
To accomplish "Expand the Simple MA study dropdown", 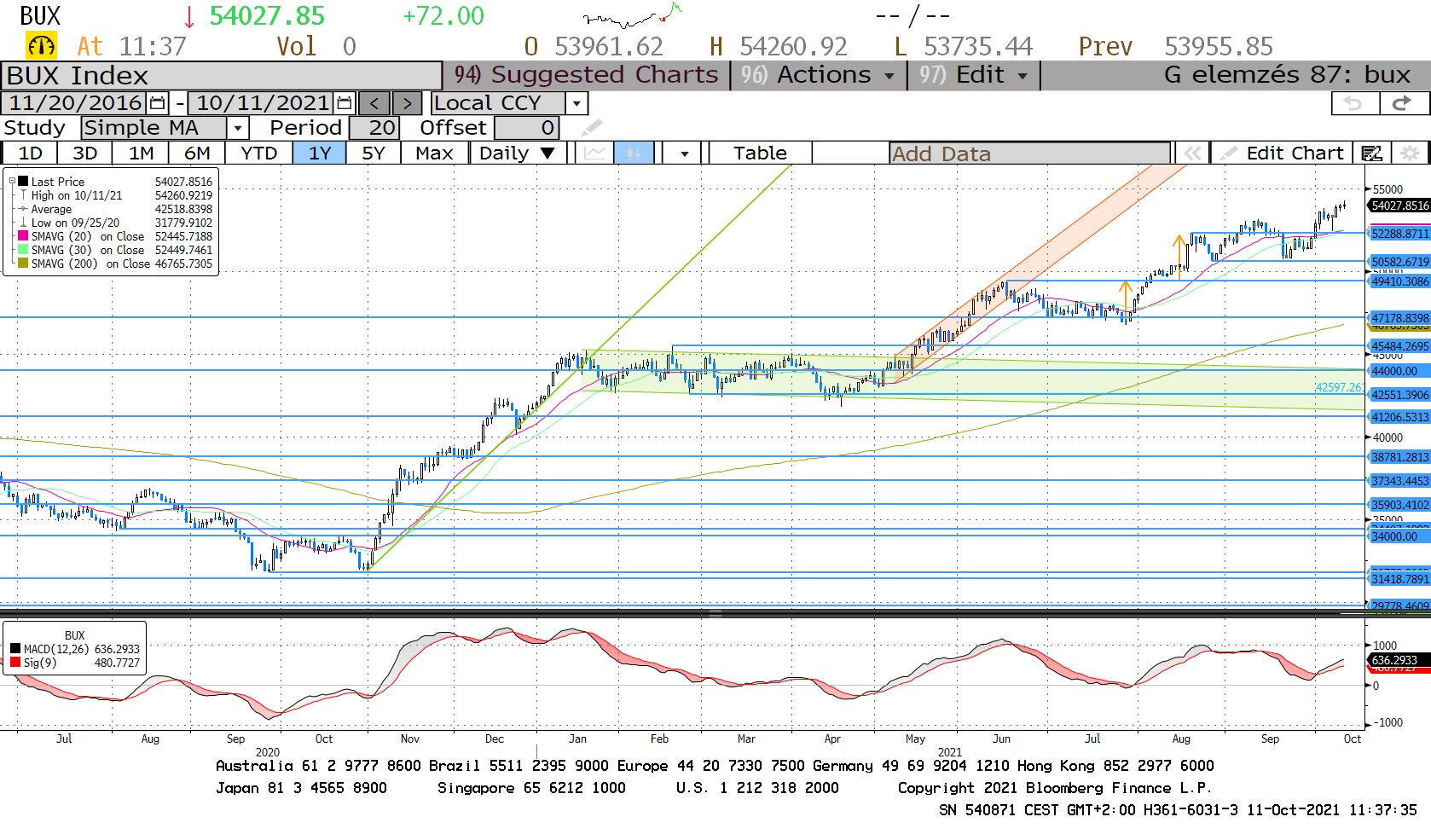I will click(238, 128).
